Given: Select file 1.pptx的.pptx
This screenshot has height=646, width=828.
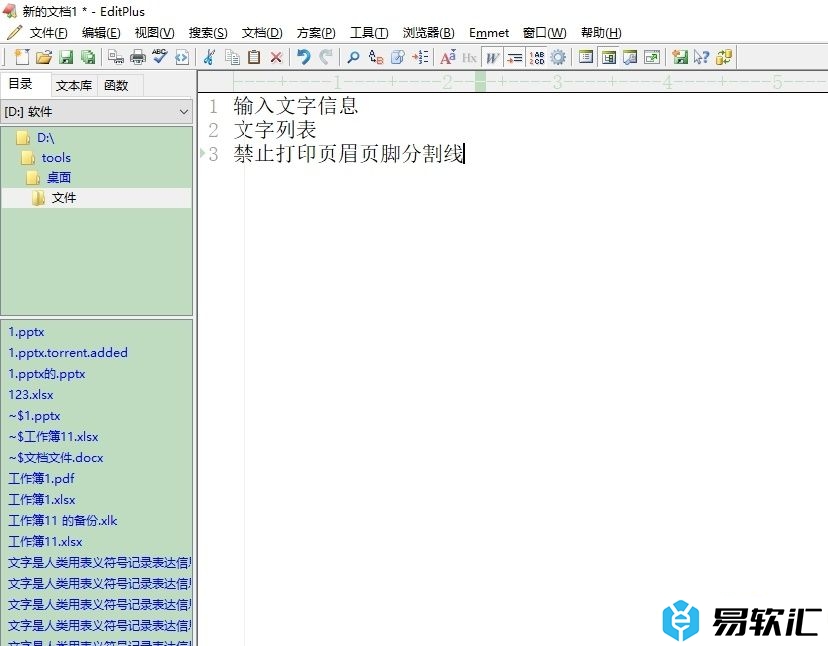Looking at the screenshot, I should tap(46, 374).
